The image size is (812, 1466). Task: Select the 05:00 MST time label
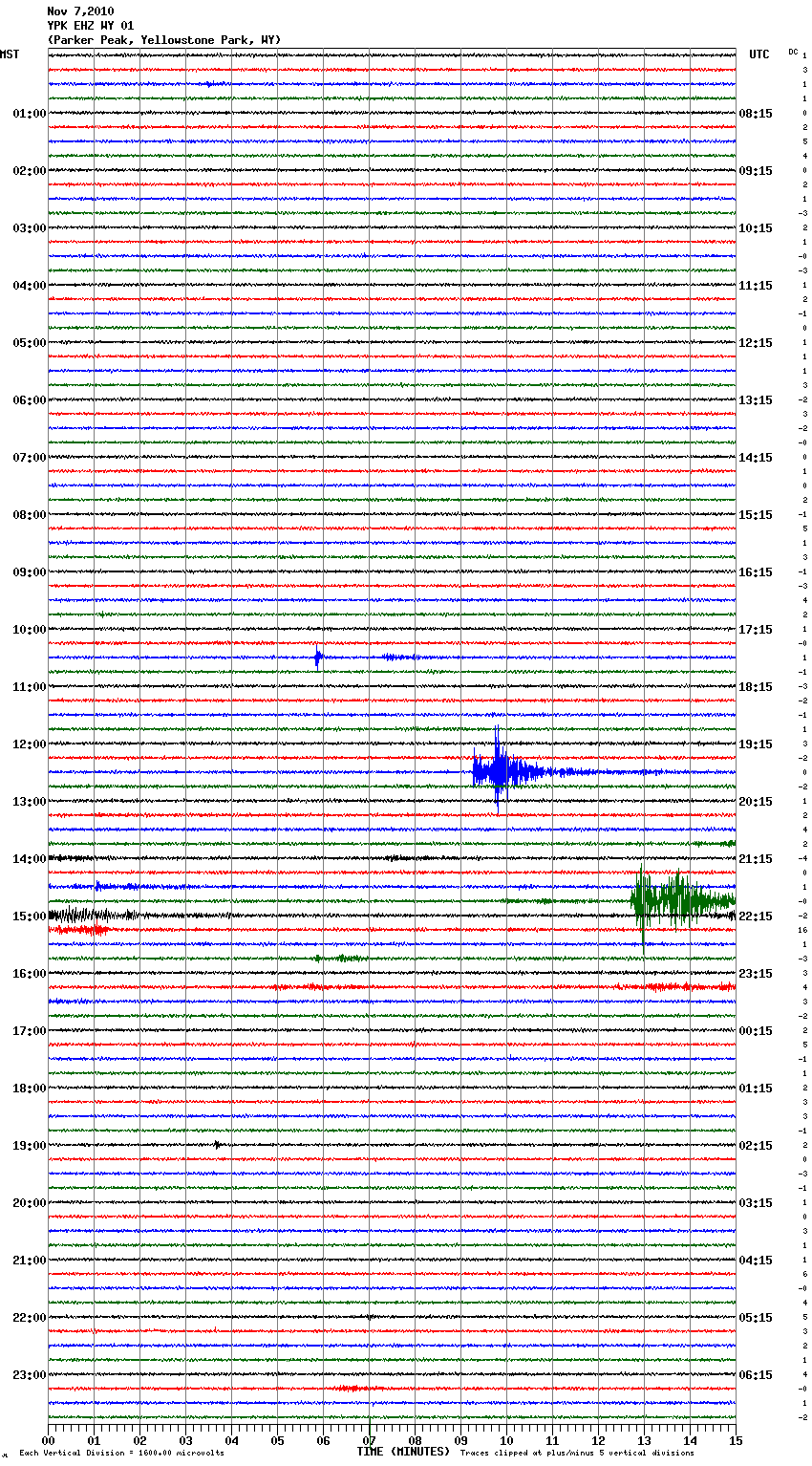tap(30, 343)
